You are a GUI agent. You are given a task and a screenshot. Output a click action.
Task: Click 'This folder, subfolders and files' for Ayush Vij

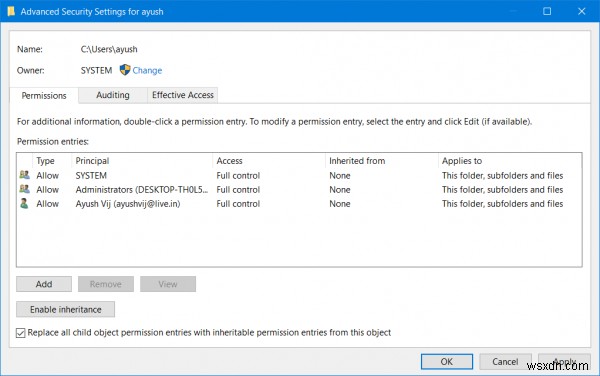(x=502, y=204)
